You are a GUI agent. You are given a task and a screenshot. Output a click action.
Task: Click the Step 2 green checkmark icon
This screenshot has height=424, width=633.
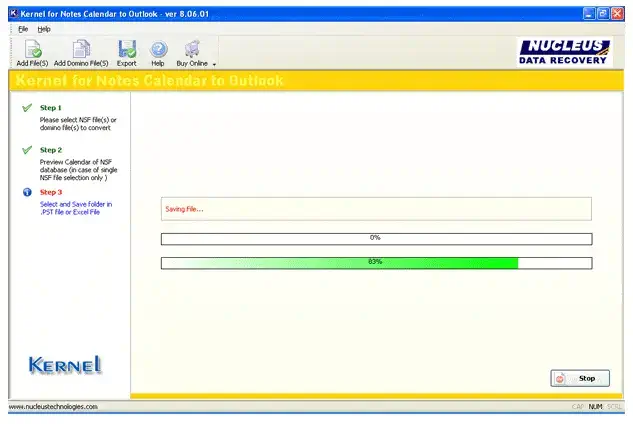(x=27, y=150)
